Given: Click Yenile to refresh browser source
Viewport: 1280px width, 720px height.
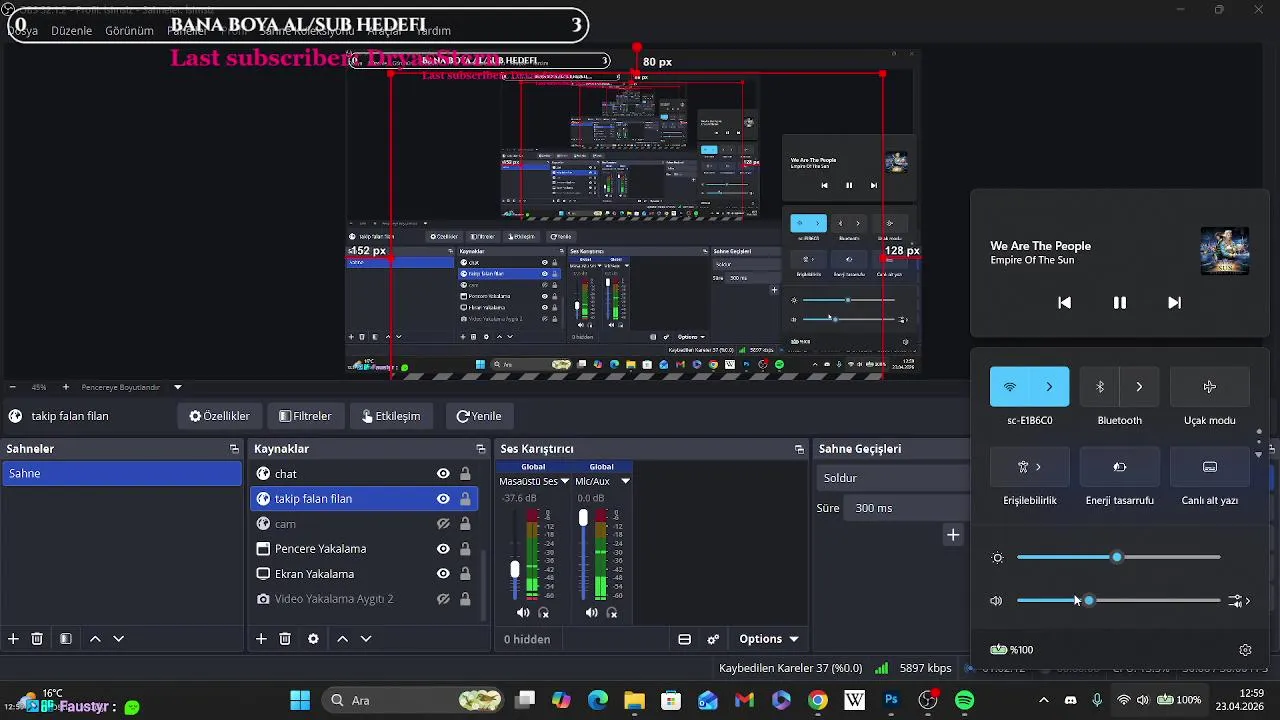Looking at the screenshot, I should pyautogui.click(x=479, y=416).
